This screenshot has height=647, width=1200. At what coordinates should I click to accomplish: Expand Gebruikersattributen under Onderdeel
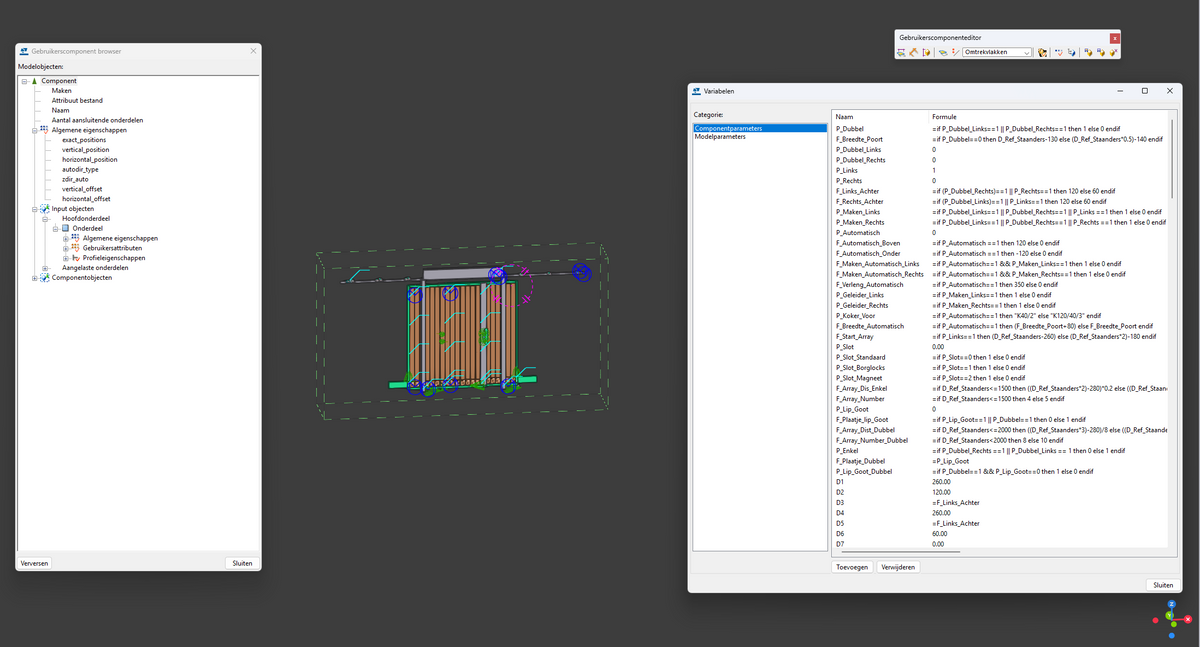(66, 248)
